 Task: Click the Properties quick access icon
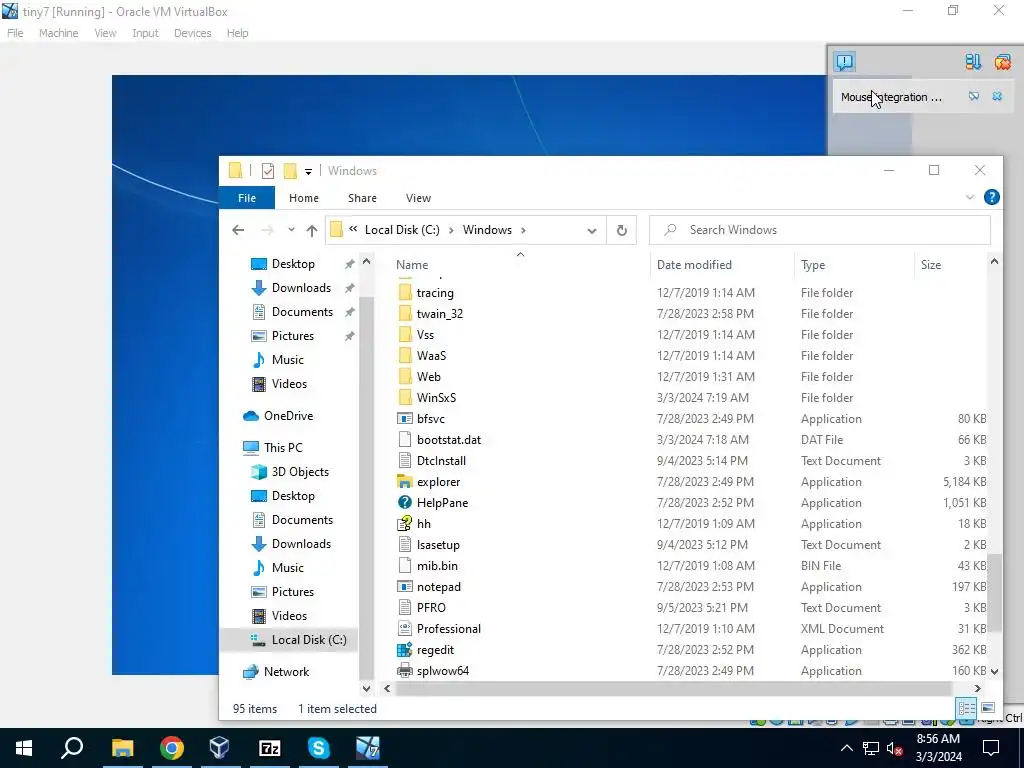268,171
